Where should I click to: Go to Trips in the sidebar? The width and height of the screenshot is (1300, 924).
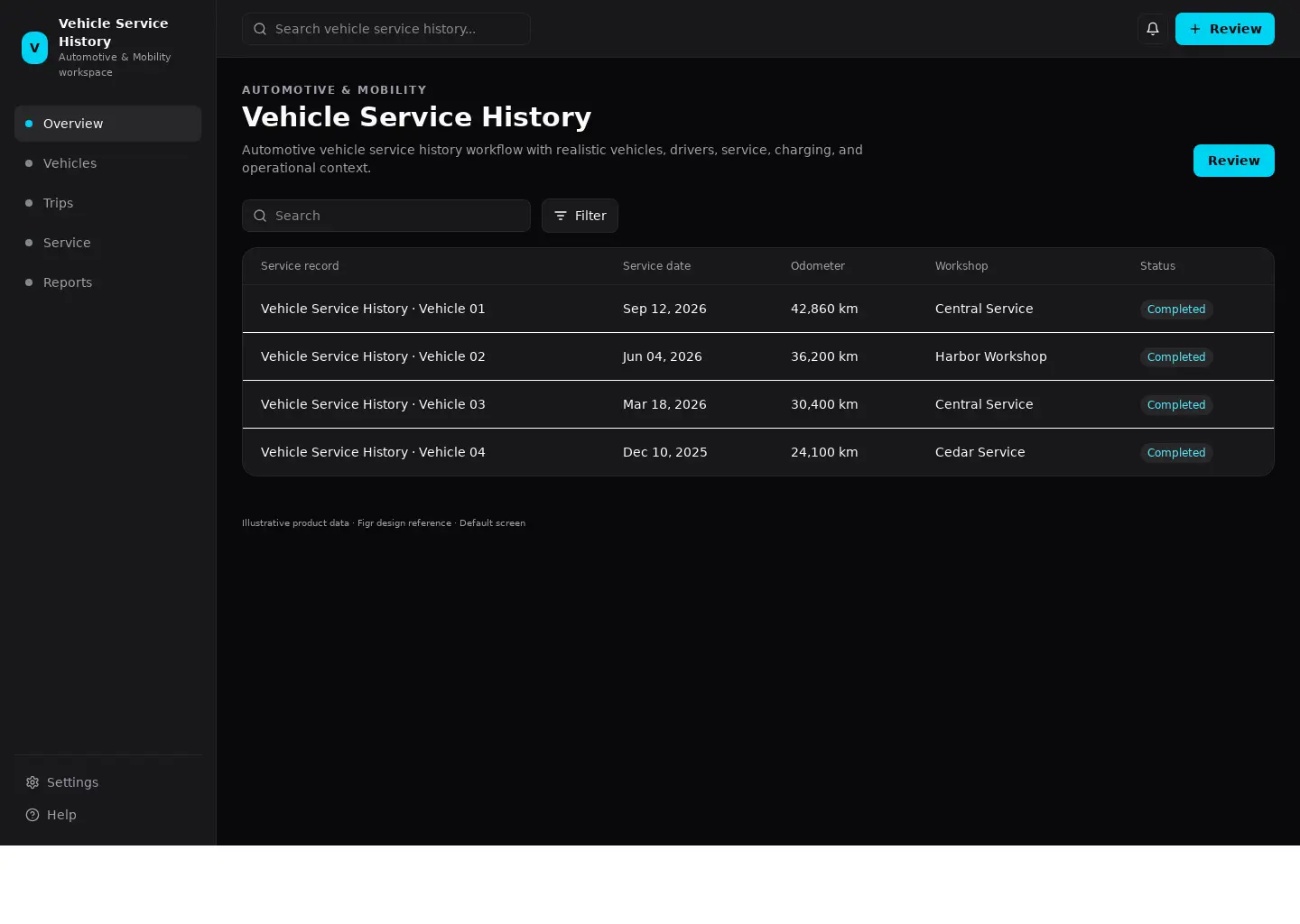[x=107, y=203]
